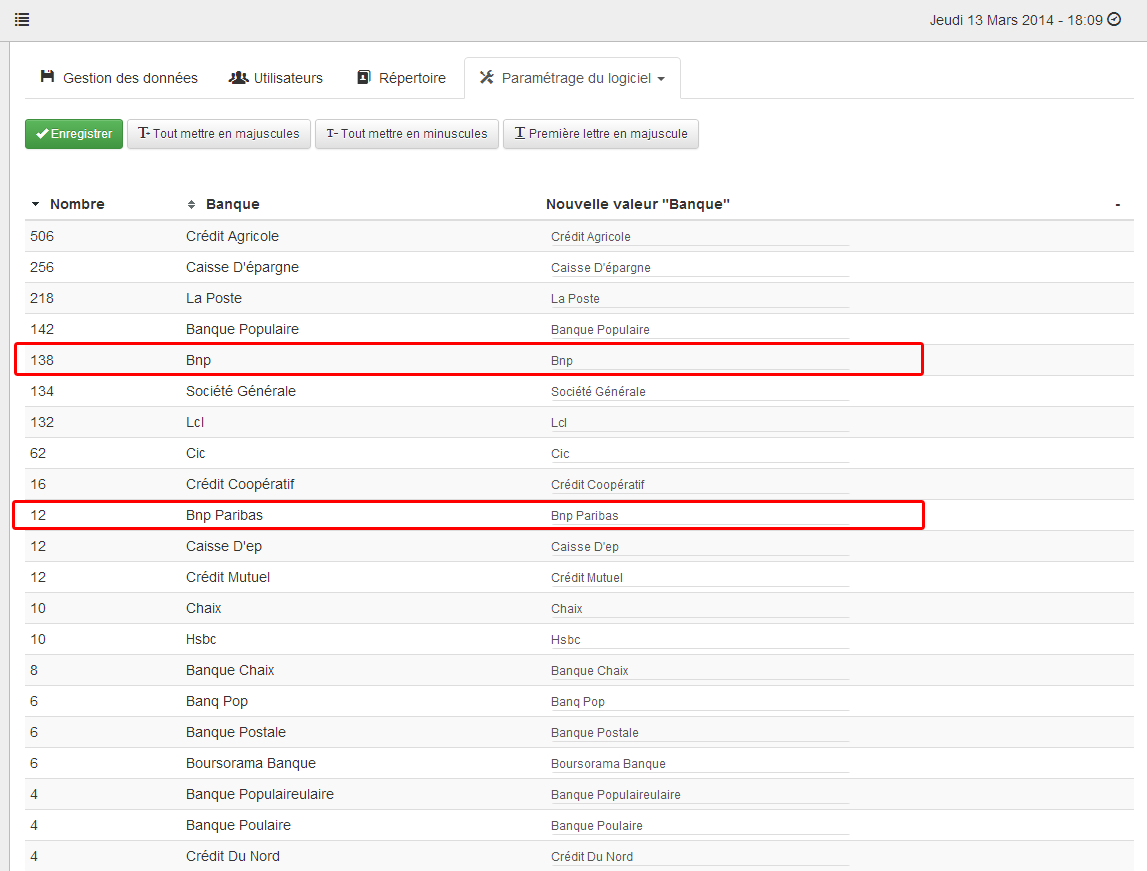The height and width of the screenshot is (871, 1147).
Task: Click the Lcl bank name cell
Action: (x=195, y=422)
